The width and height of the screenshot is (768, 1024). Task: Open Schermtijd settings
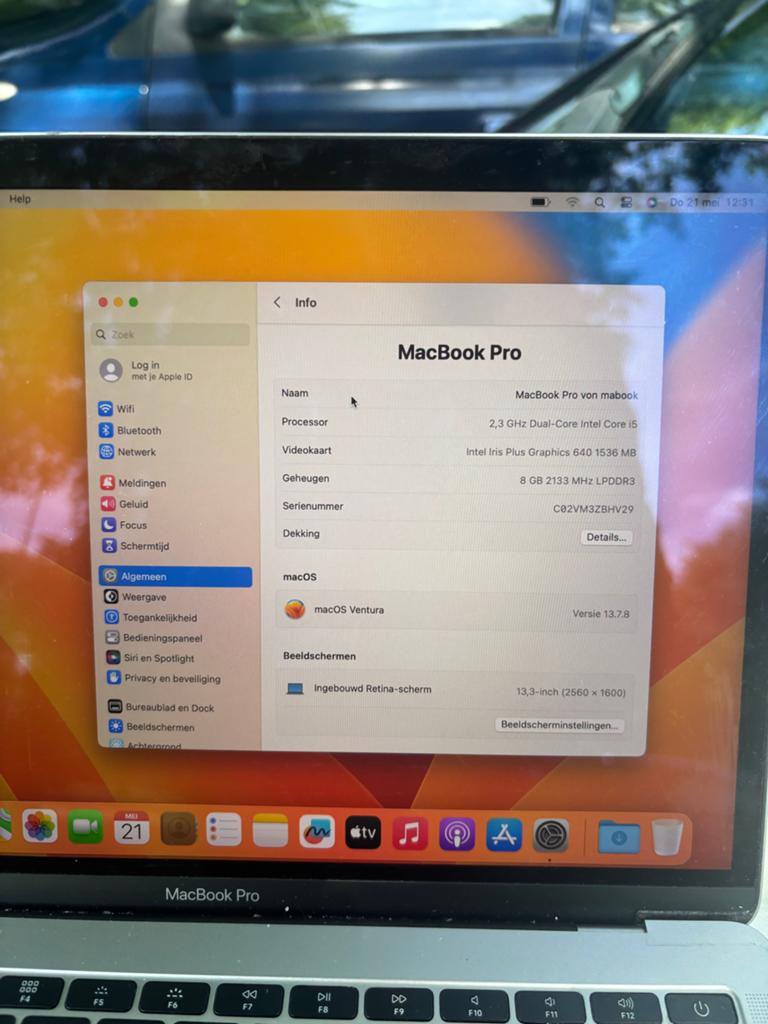click(x=136, y=545)
